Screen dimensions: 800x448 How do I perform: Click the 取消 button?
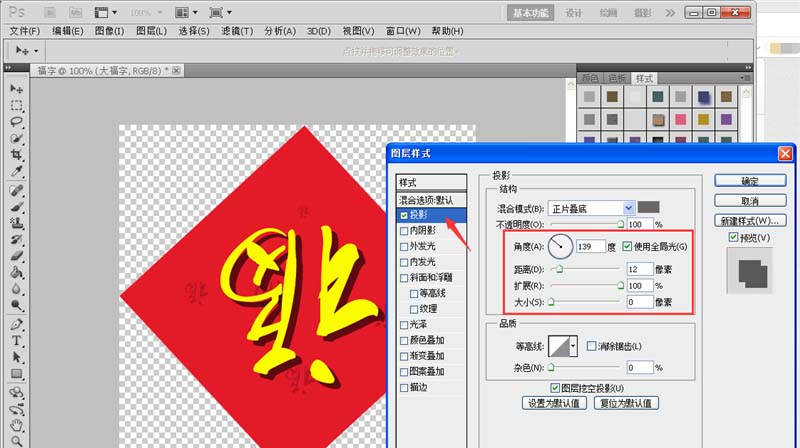(750, 201)
